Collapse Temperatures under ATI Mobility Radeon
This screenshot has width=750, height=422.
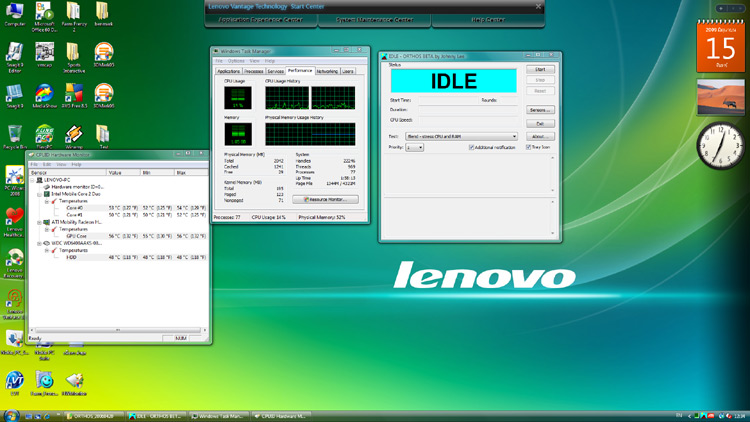tap(47, 230)
